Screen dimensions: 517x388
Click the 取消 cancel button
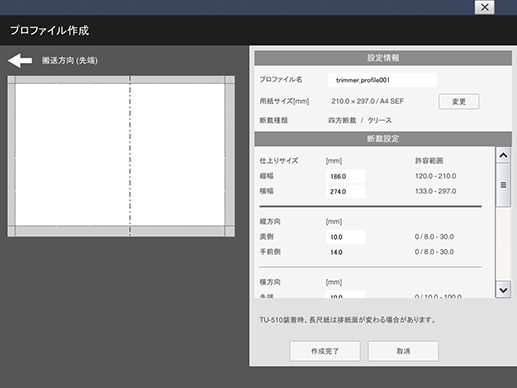403,351
